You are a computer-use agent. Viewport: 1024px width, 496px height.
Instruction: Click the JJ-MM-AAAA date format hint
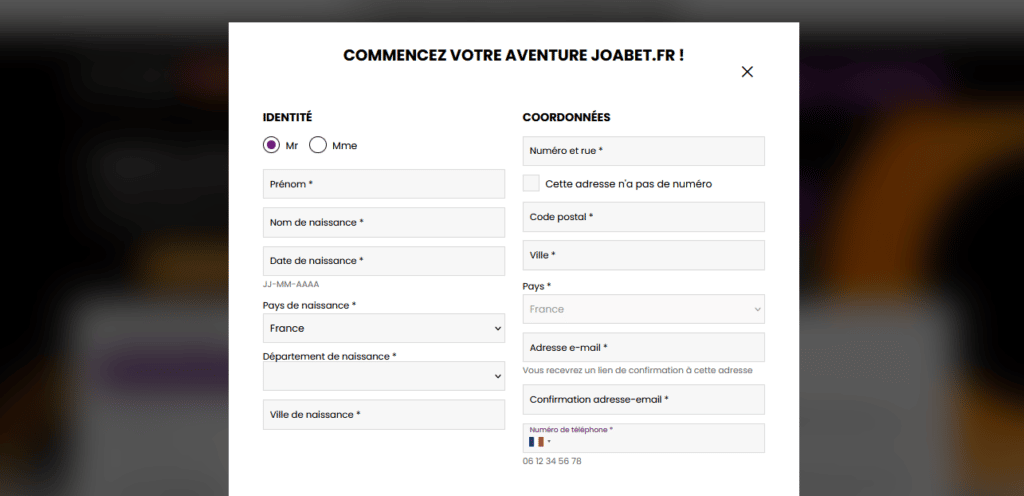tap(291, 285)
